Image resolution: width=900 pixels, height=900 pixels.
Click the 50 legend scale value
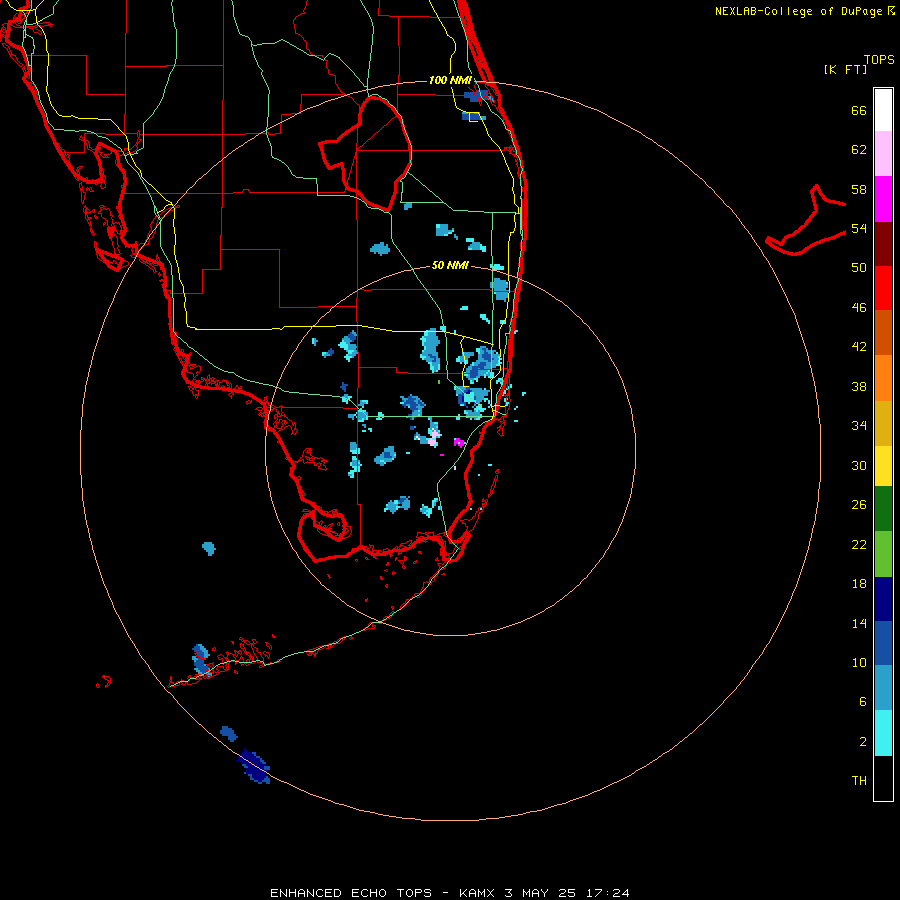[859, 268]
